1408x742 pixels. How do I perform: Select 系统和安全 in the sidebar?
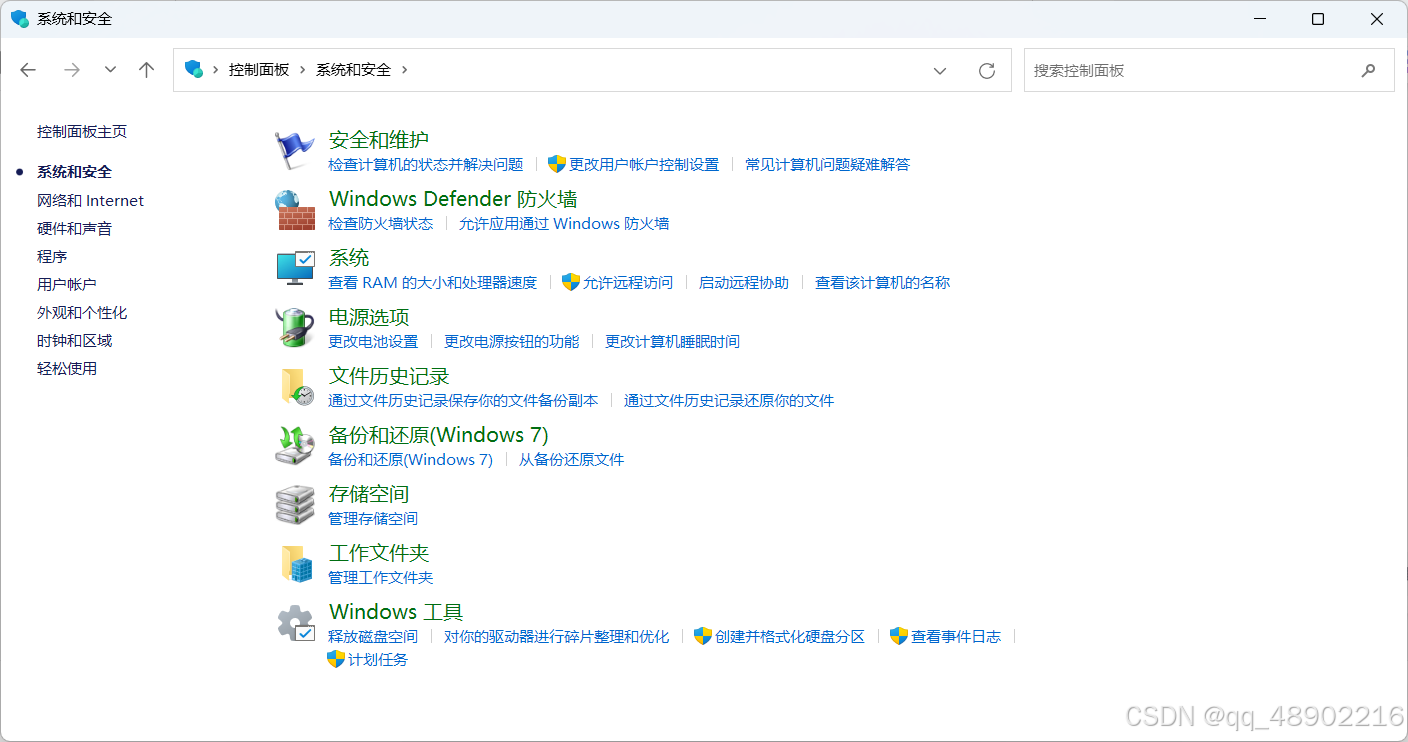[74, 172]
